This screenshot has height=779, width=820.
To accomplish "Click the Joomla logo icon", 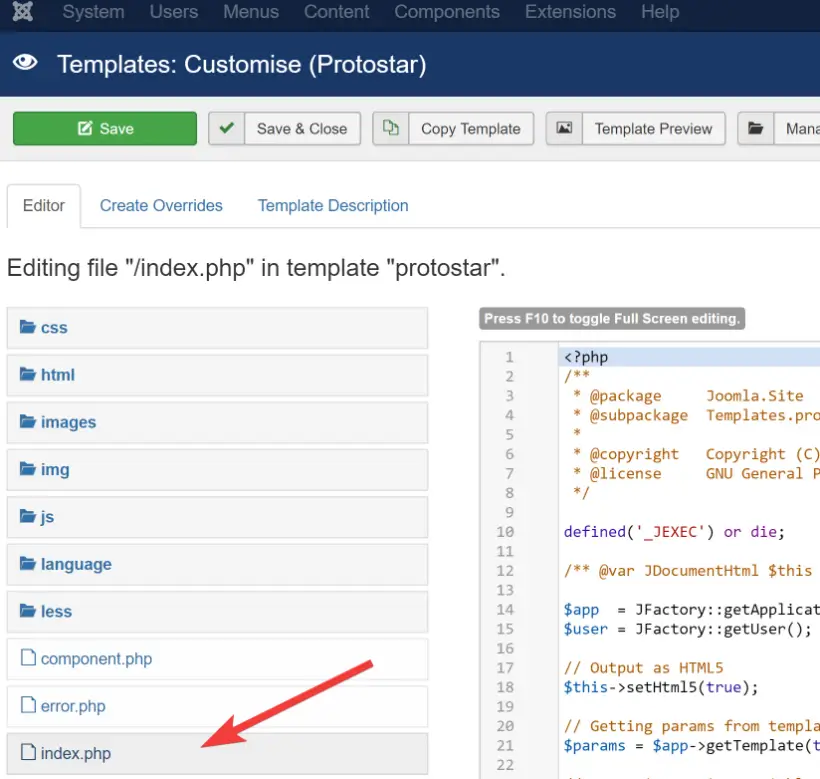I will pyautogui.click(x=24, y=13).
